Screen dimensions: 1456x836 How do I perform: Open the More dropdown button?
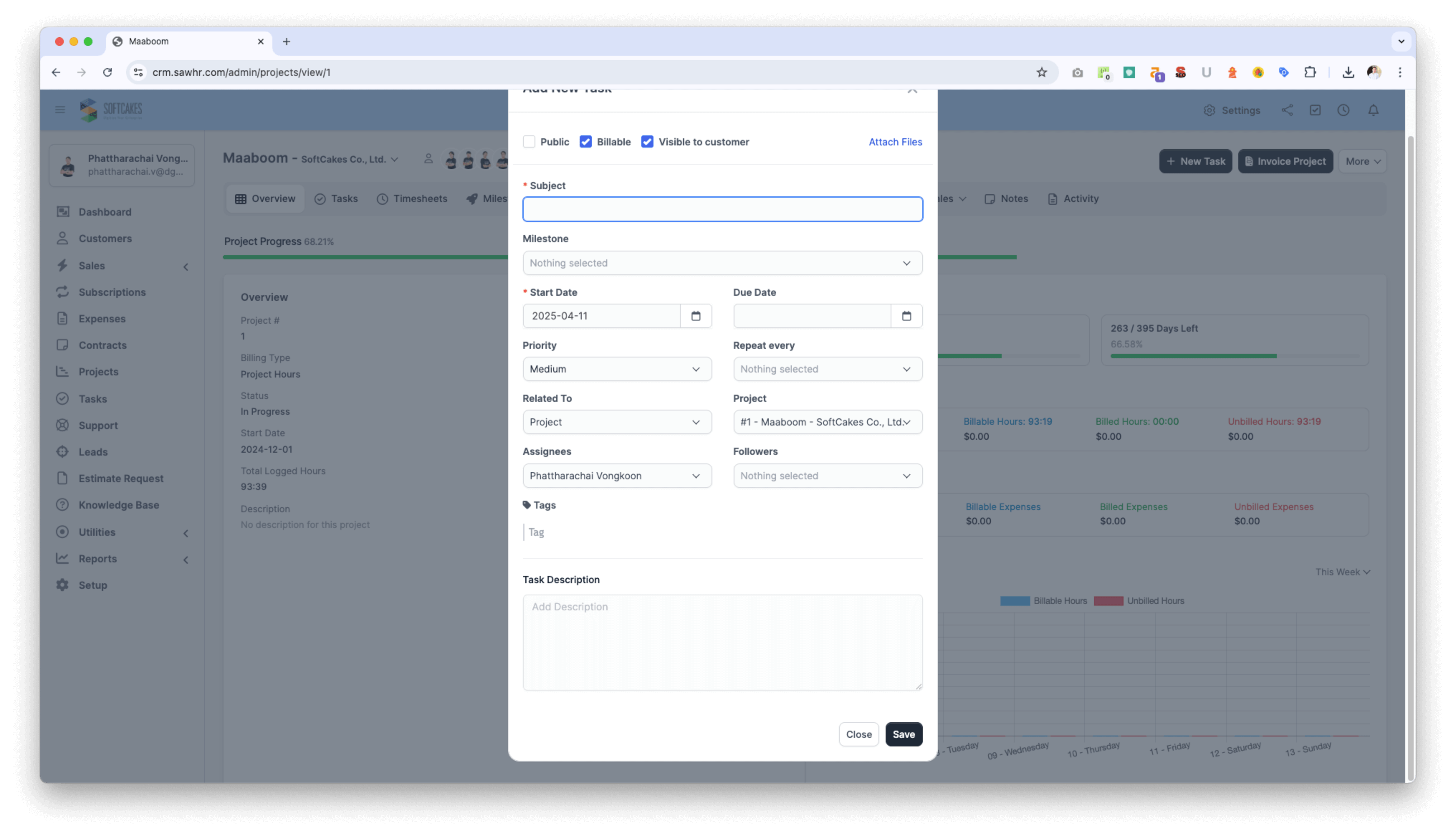1362,161
